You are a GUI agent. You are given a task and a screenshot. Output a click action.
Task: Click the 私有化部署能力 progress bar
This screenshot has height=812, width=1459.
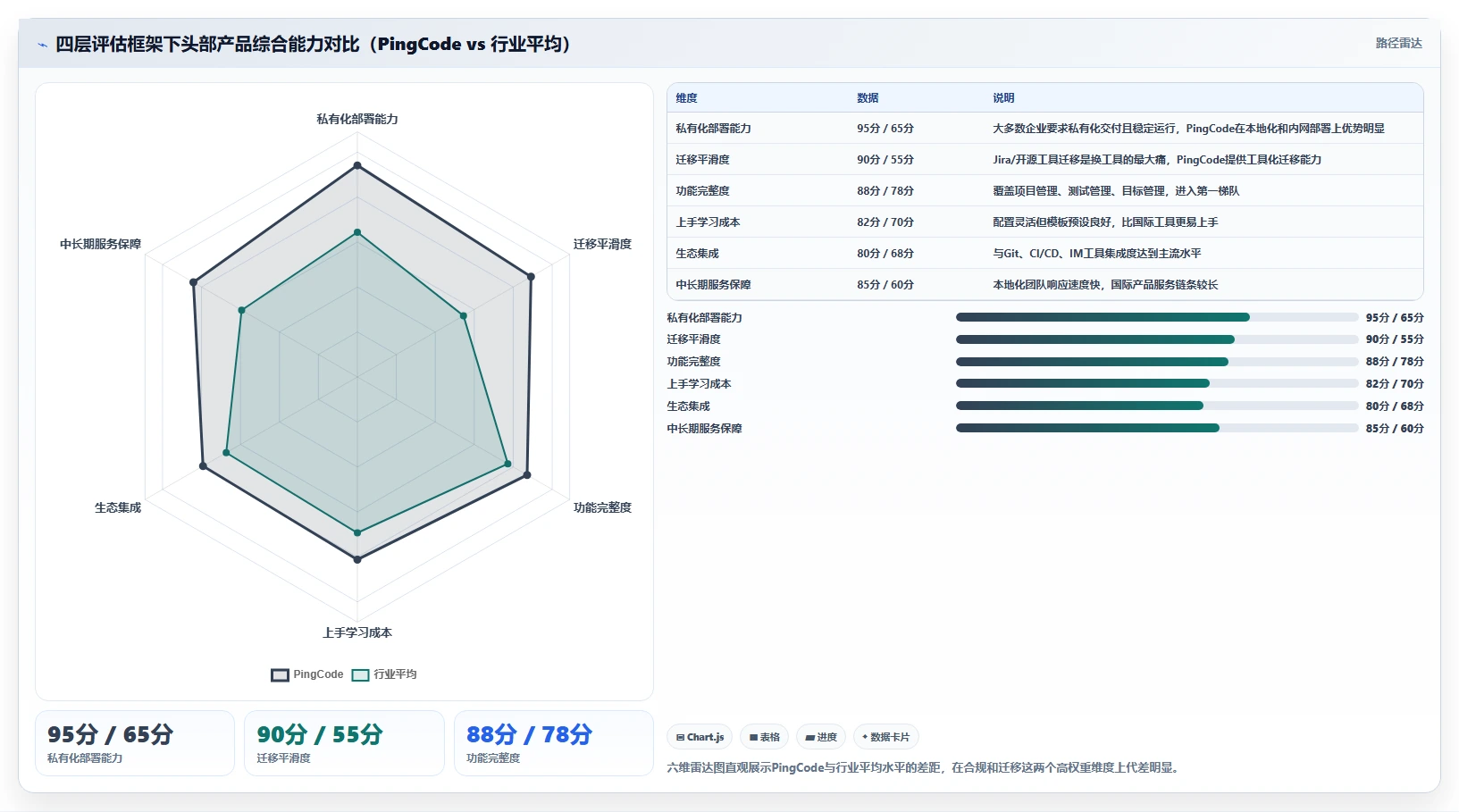click(x=1157, y=317)
